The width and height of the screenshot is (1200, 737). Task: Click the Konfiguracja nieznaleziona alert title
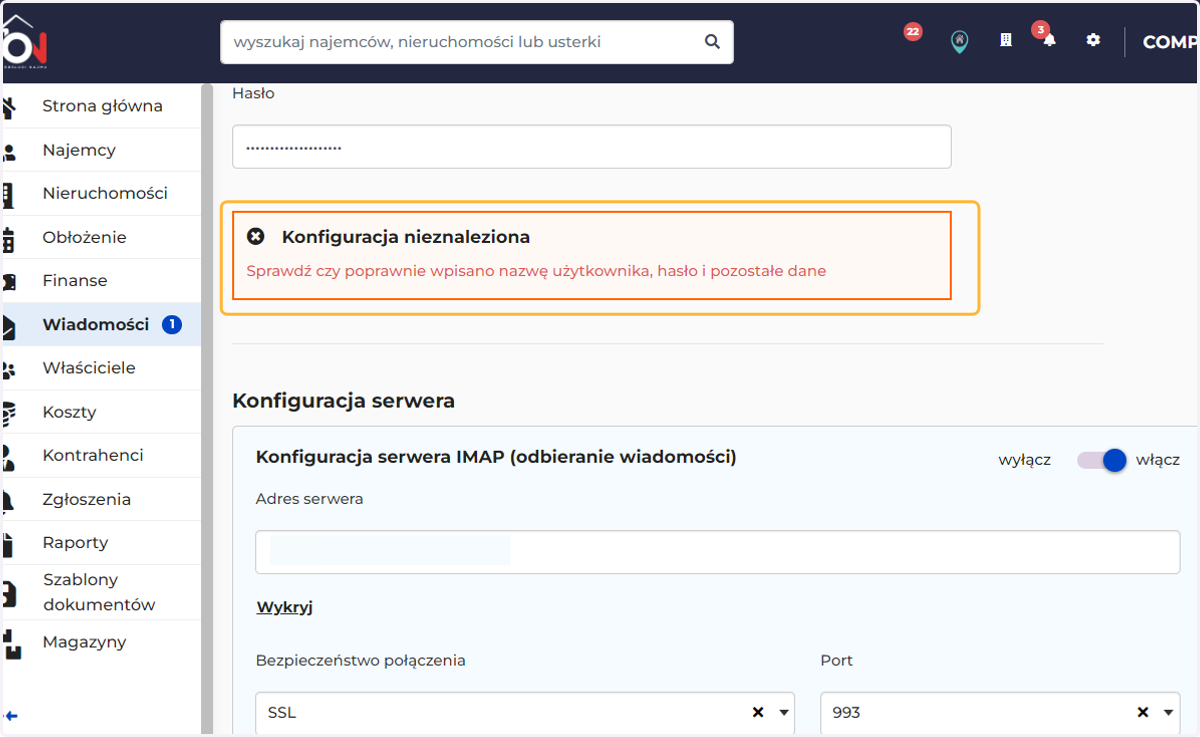(x=406, y=237)
